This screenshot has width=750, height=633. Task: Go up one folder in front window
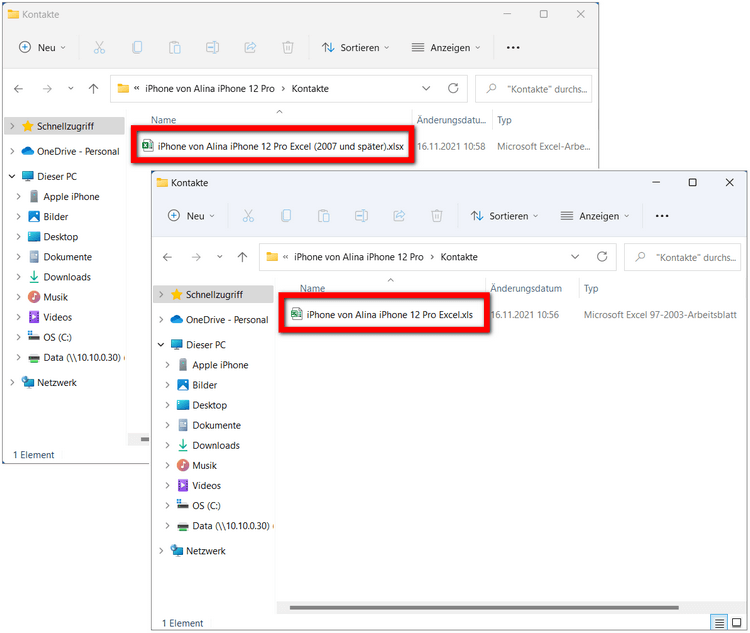pos(243,257)
